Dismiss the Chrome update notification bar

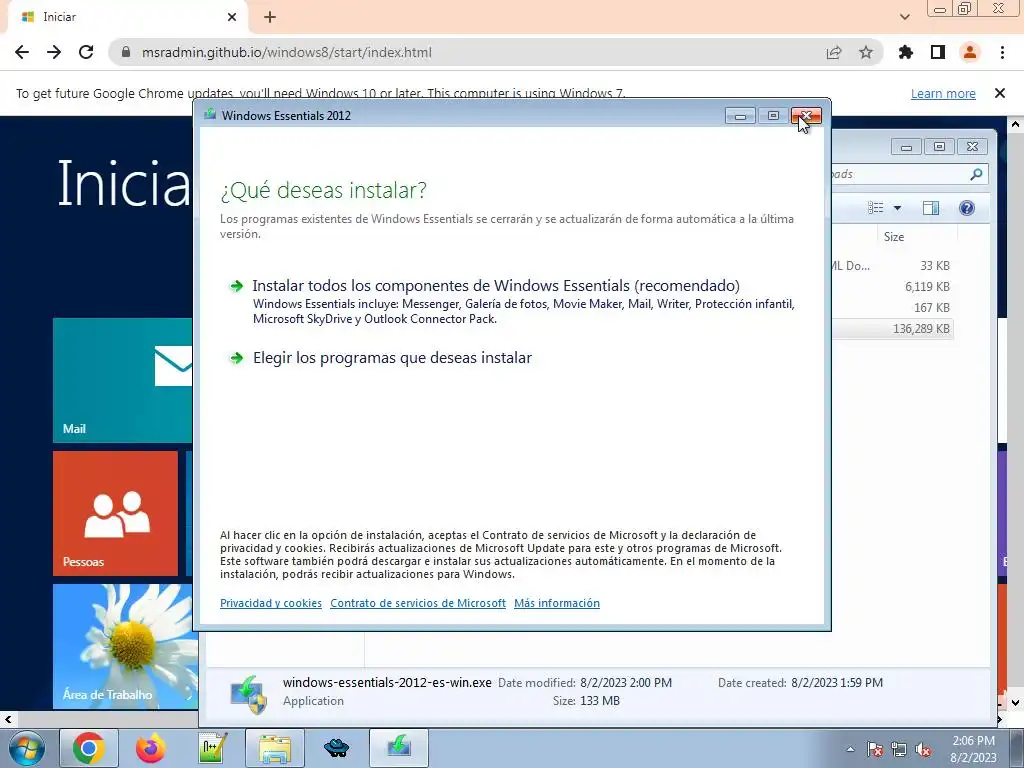coord(1000,93)
